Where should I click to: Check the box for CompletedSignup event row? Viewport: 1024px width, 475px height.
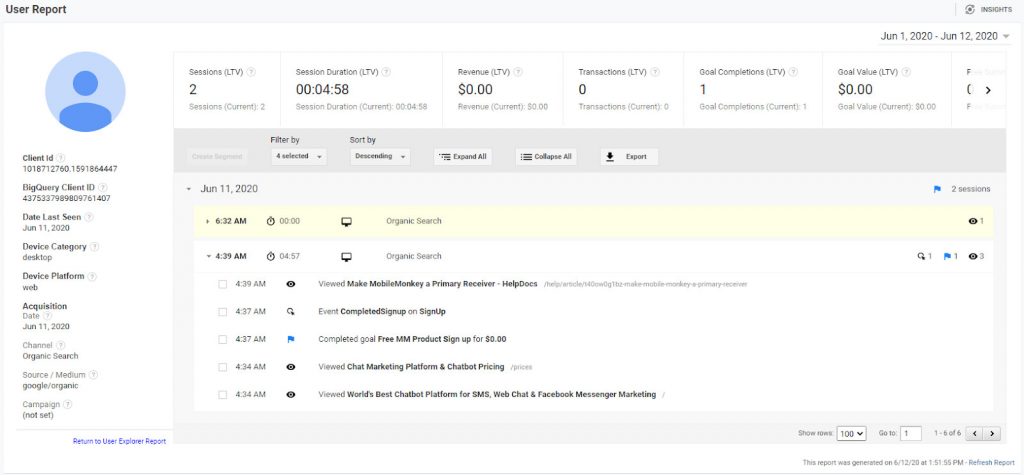[223, 312]
